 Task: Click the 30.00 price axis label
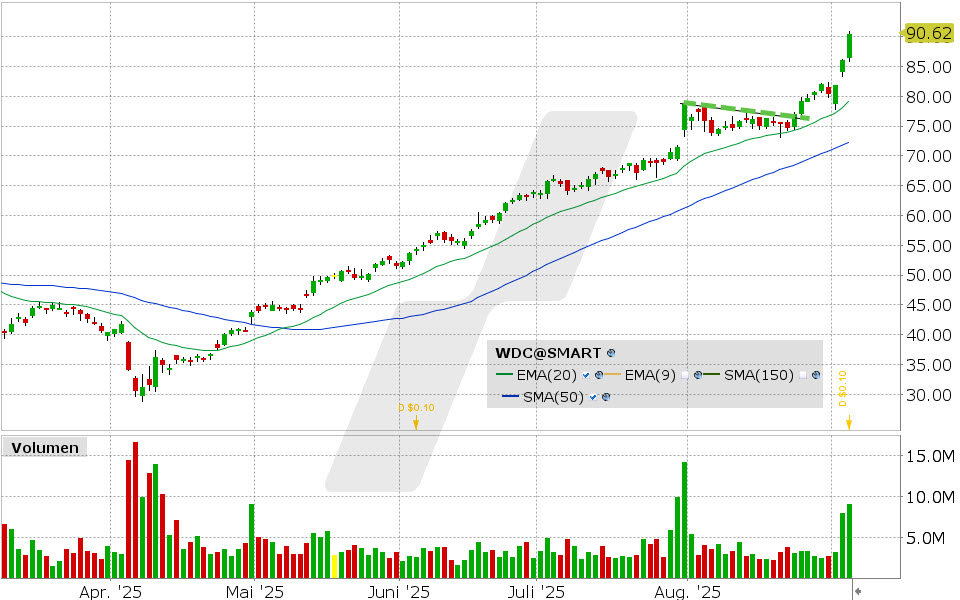[x=929, y=394]
